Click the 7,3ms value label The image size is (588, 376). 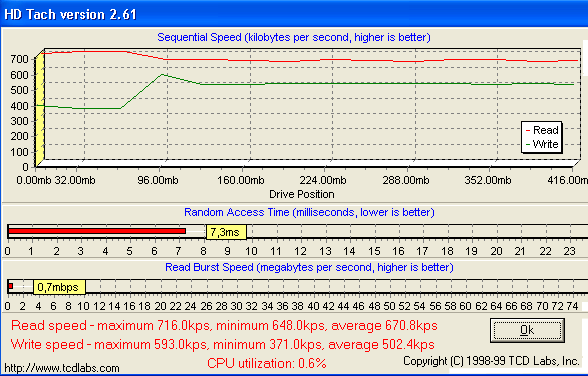point(226,232)
